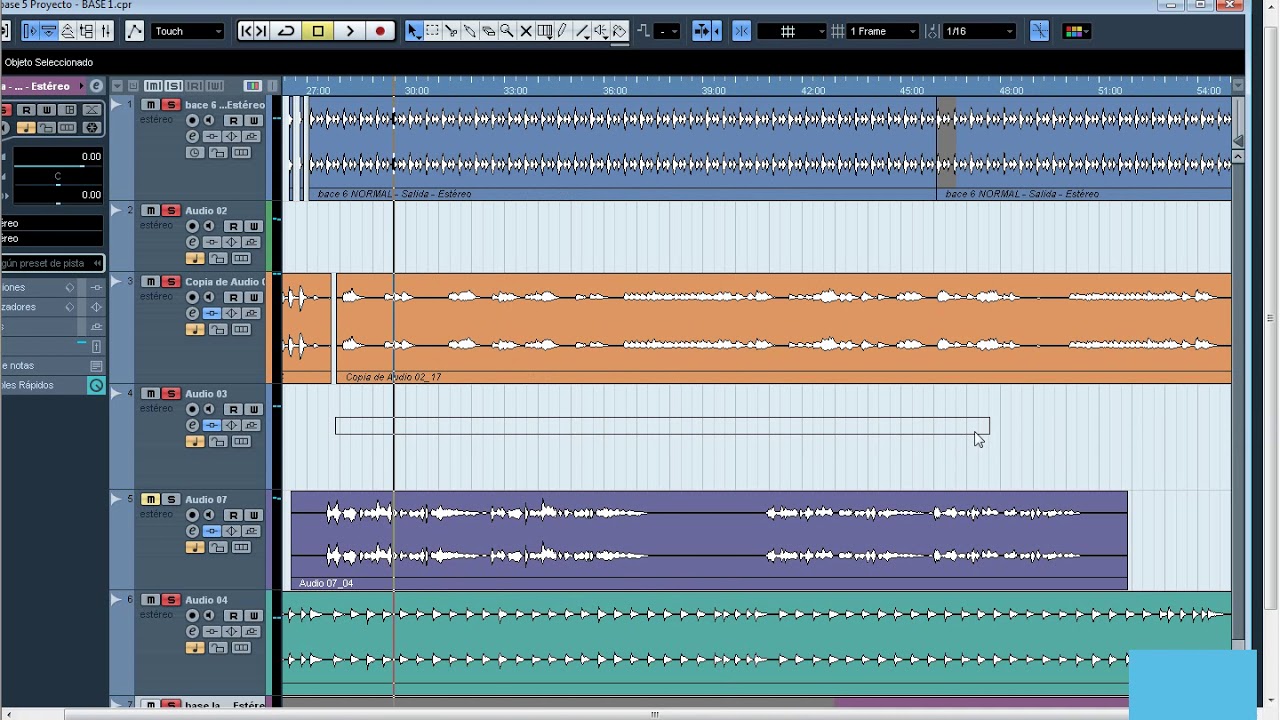The image size is (1280, 720).
Task: Select the Object Selection arrow tool
Action: point(413,31)
